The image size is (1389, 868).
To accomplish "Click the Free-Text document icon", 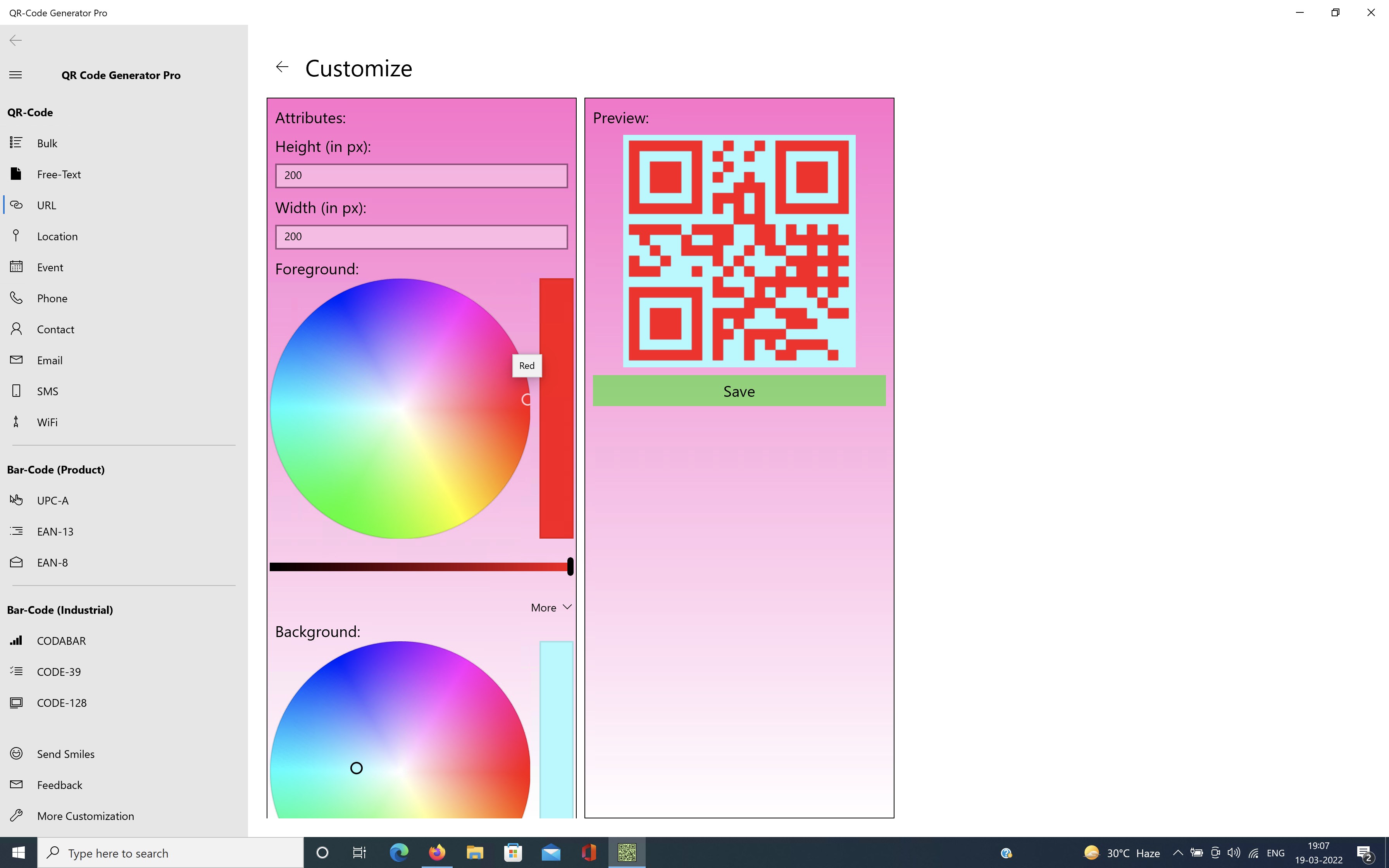I will [16, 173].
